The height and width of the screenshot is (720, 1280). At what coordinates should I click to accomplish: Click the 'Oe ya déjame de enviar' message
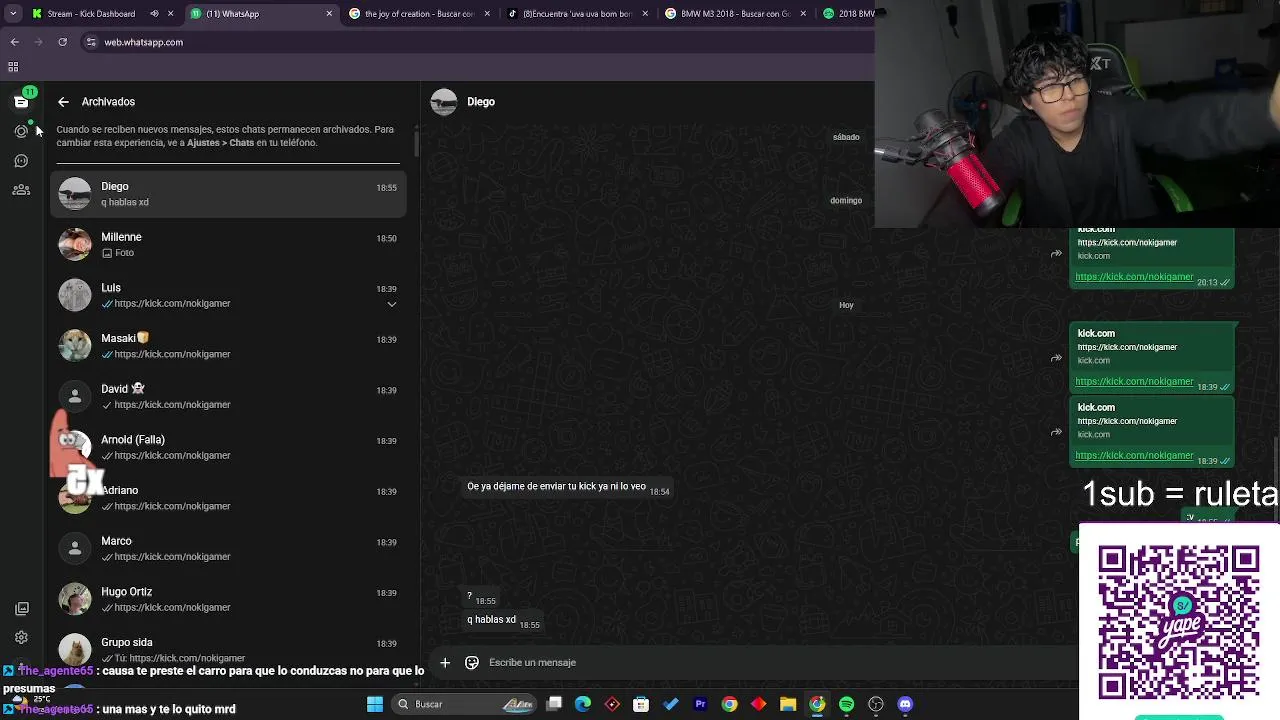pos(568,487)
